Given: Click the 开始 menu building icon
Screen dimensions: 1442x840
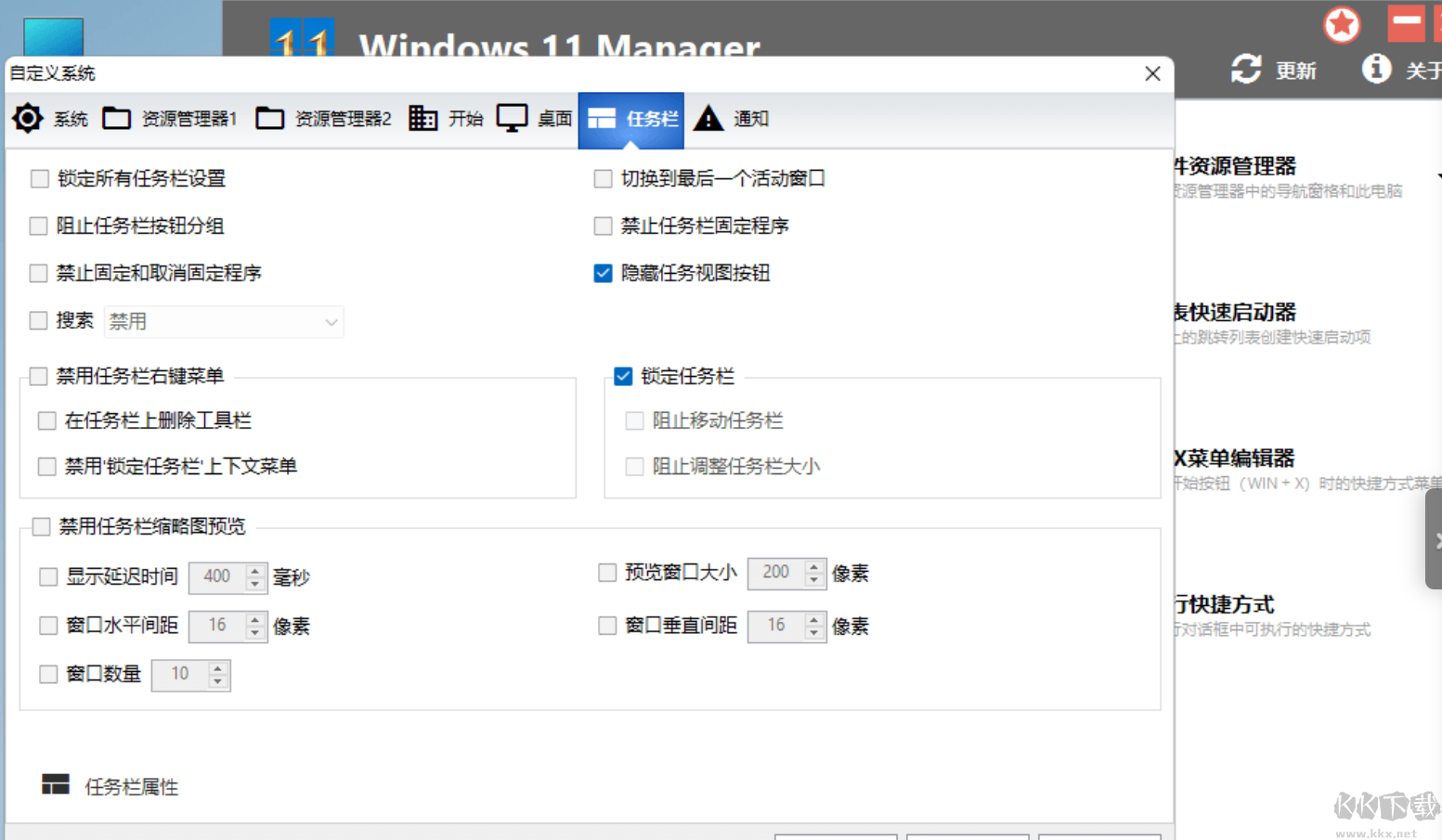Looking at the screenshot, I should tap(422, 118).
